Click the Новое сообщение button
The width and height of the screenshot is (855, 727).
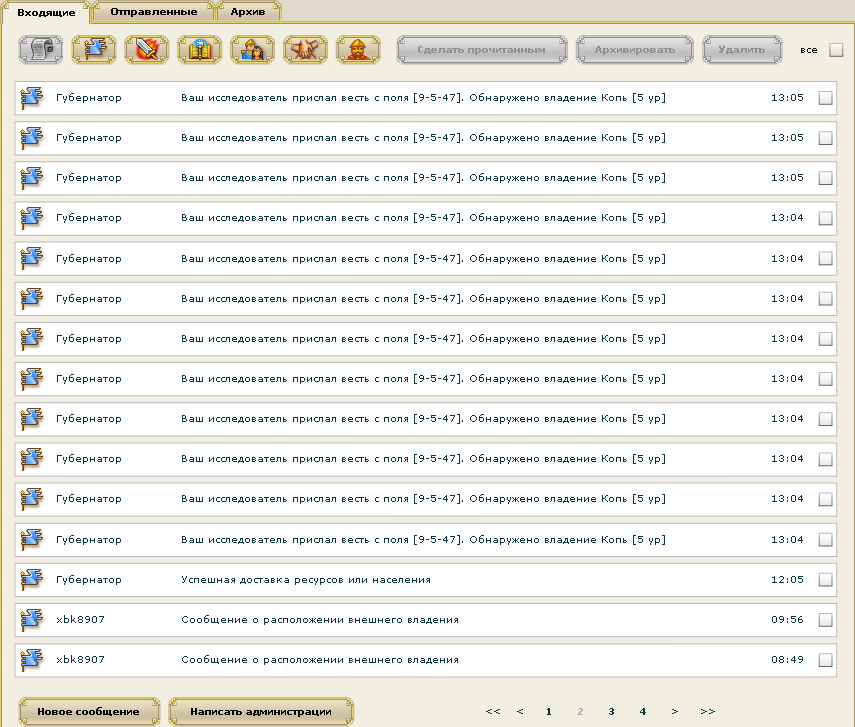(x=88, y=711)
